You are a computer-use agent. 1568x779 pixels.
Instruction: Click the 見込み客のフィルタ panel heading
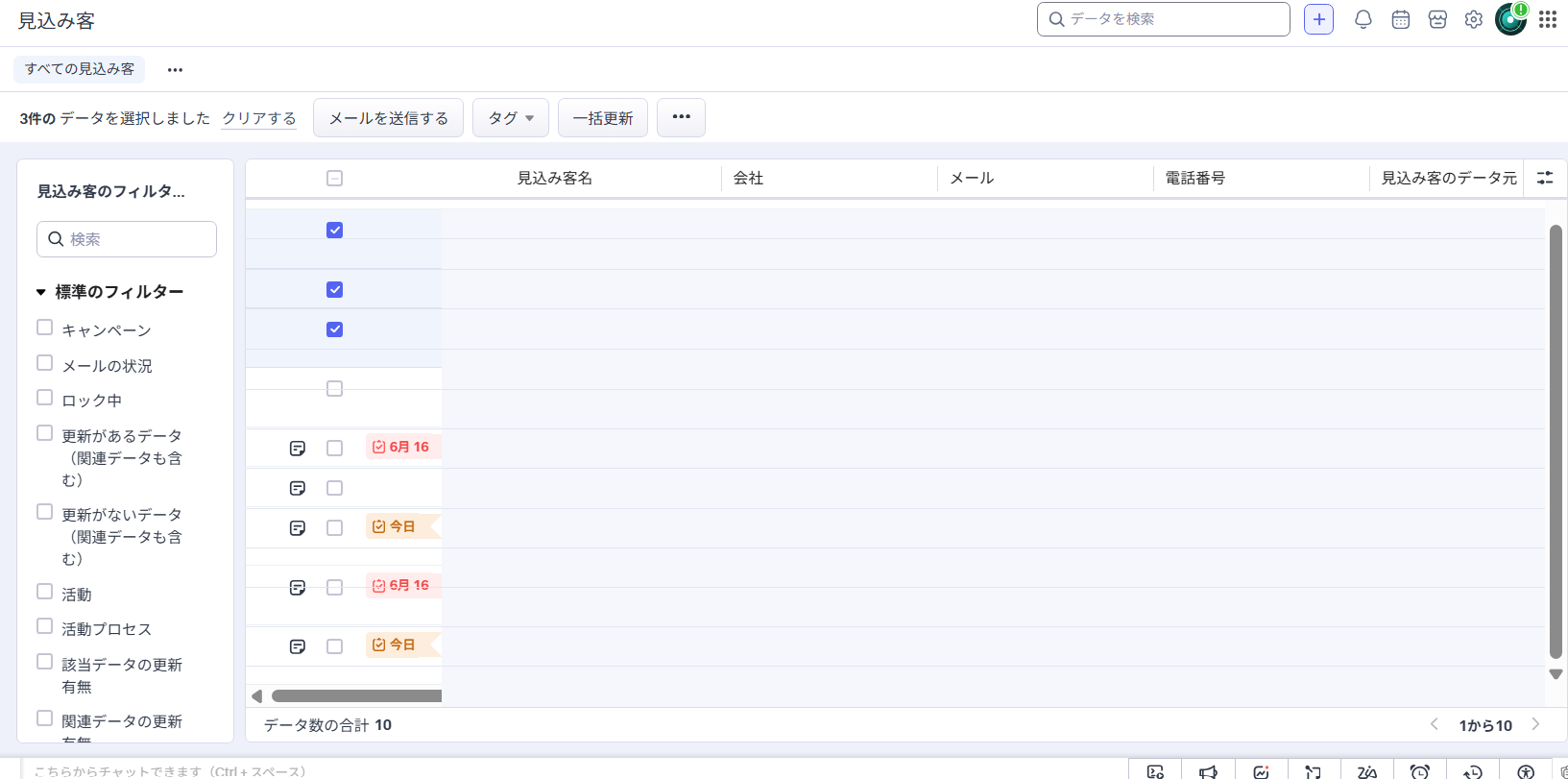[111, 191]
